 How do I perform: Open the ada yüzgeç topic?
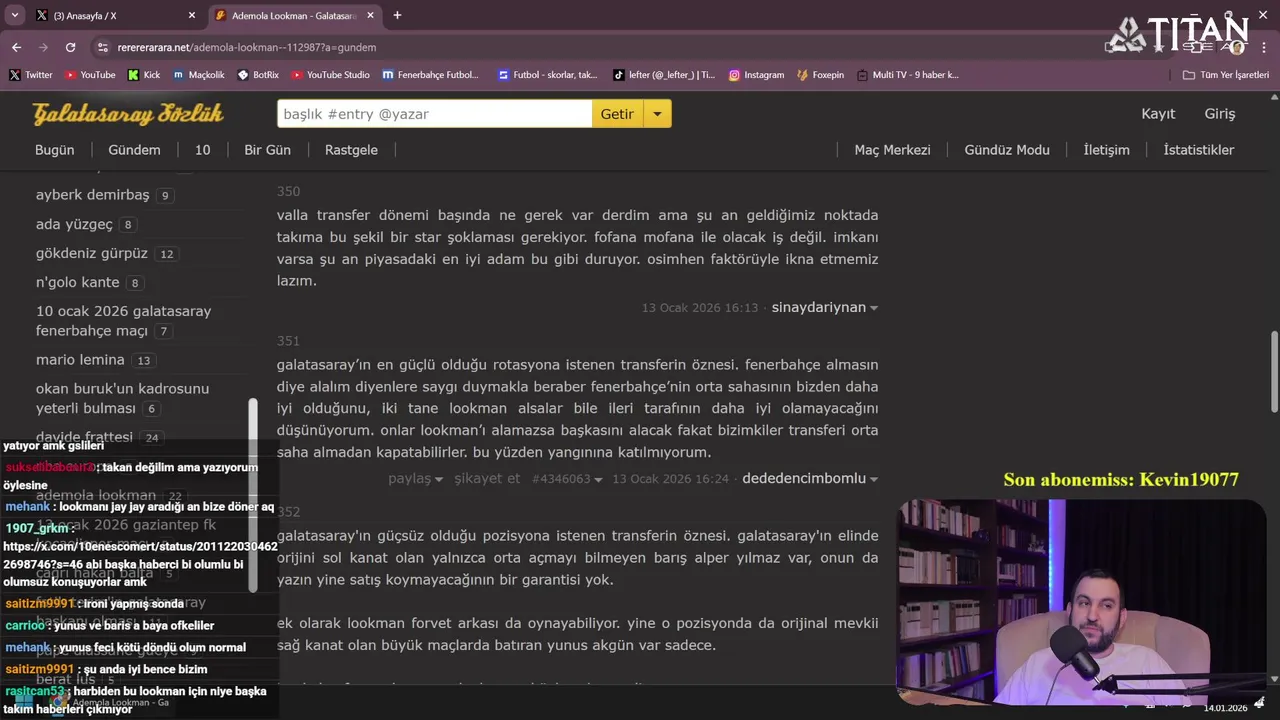click(74, 224)
